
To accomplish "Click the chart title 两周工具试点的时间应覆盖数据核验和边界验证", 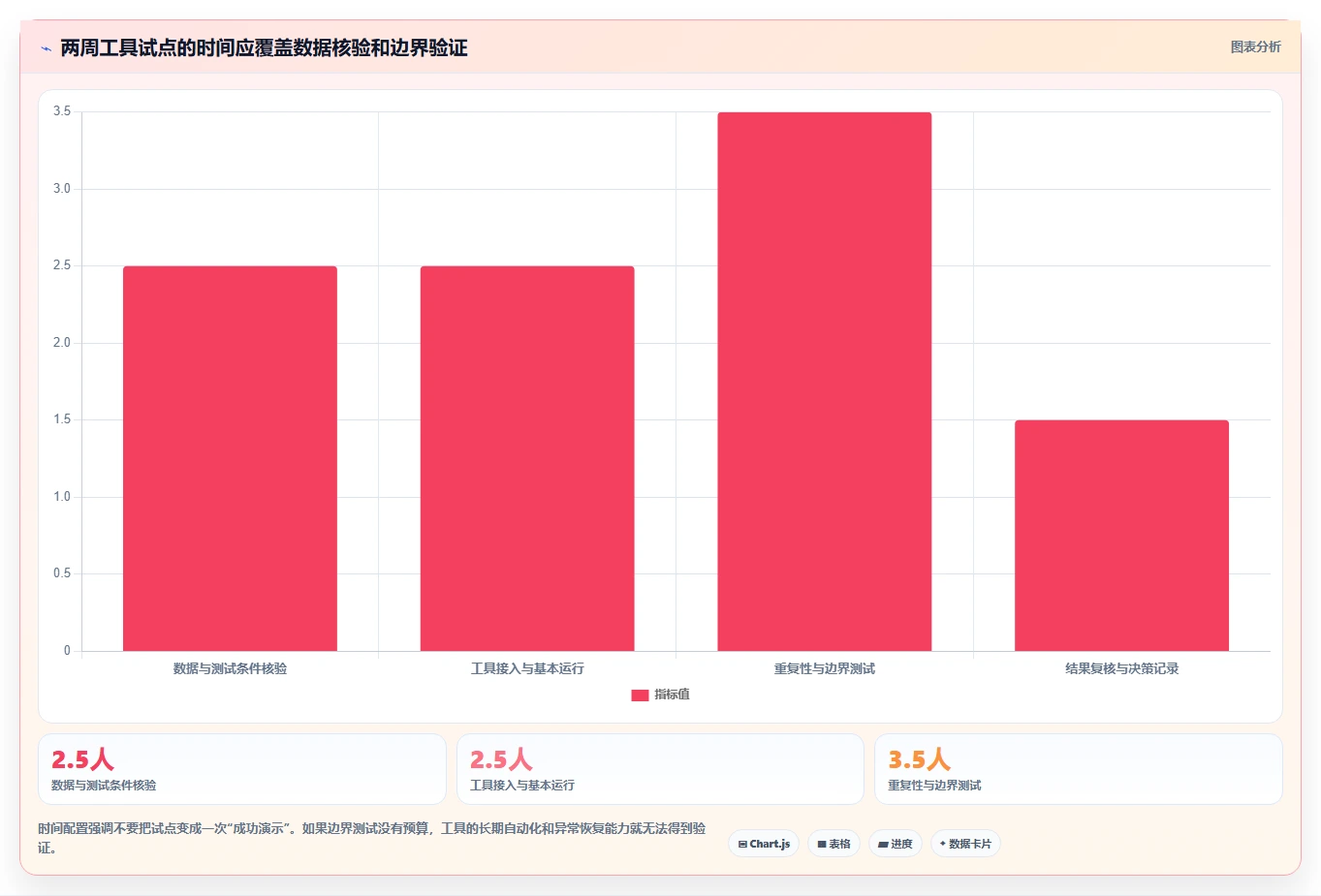I will 264,47.
